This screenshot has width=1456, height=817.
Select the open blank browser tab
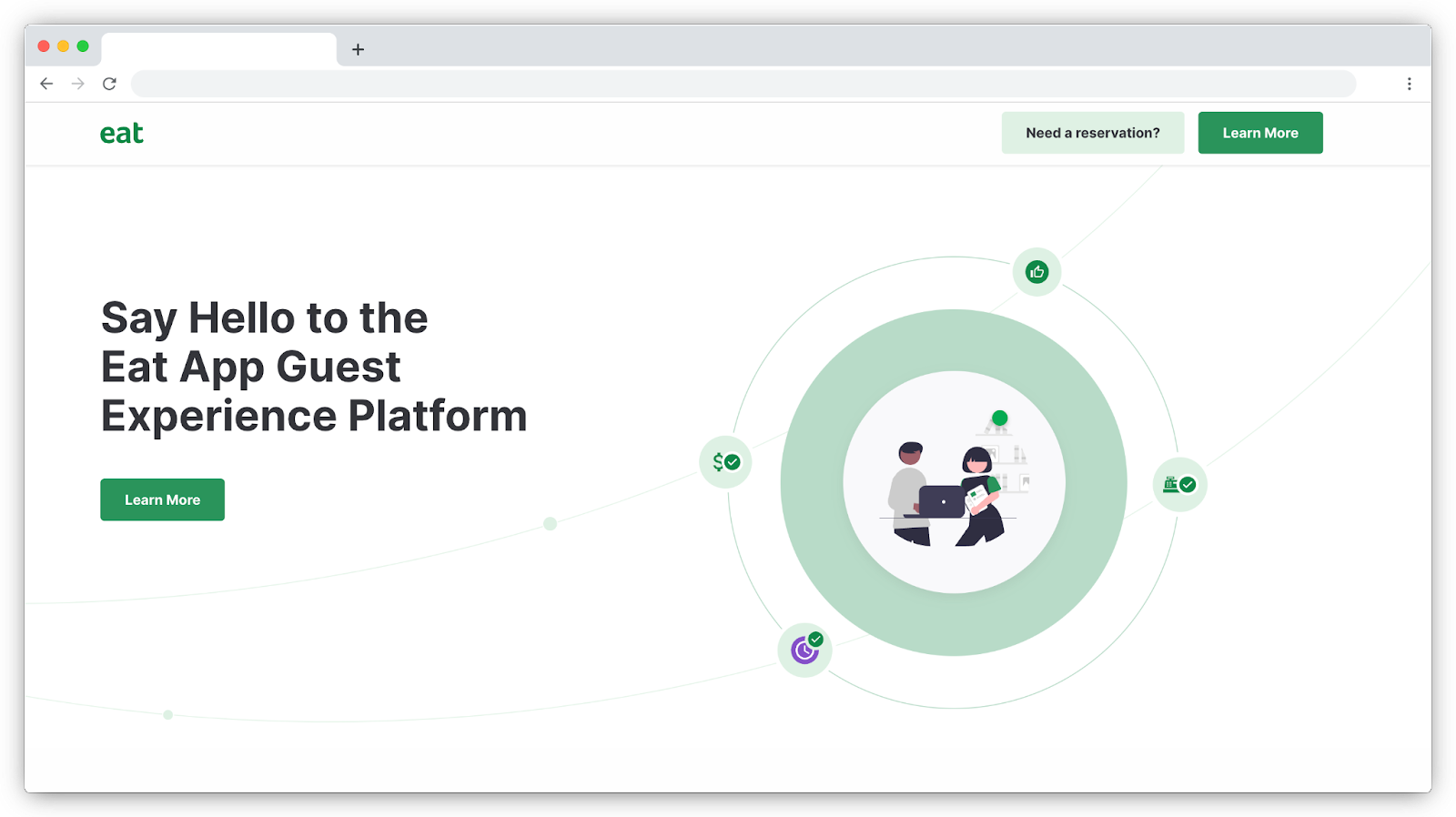pos(218,49)
